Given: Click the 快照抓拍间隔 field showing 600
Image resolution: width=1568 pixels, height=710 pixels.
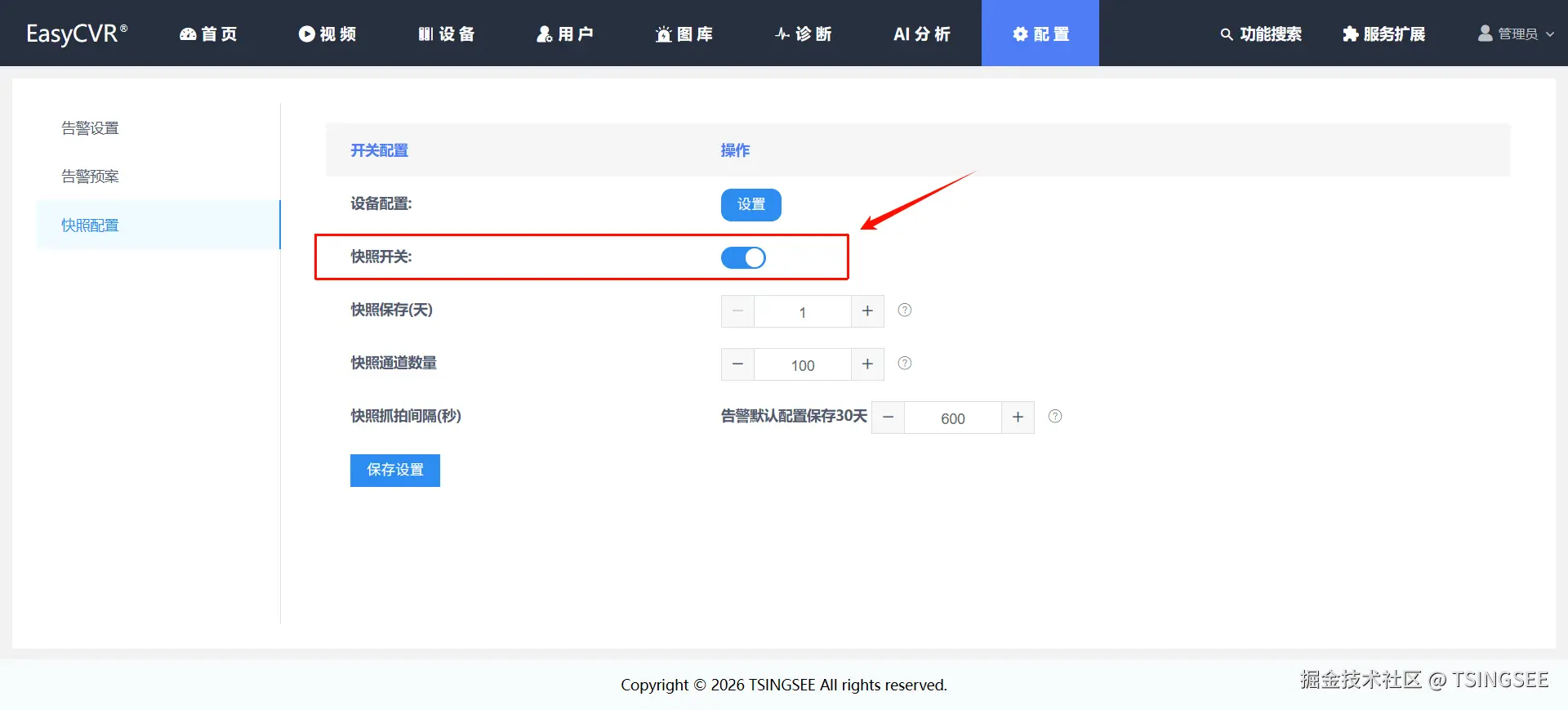Looking at the screenshot, I should [953, 418].
